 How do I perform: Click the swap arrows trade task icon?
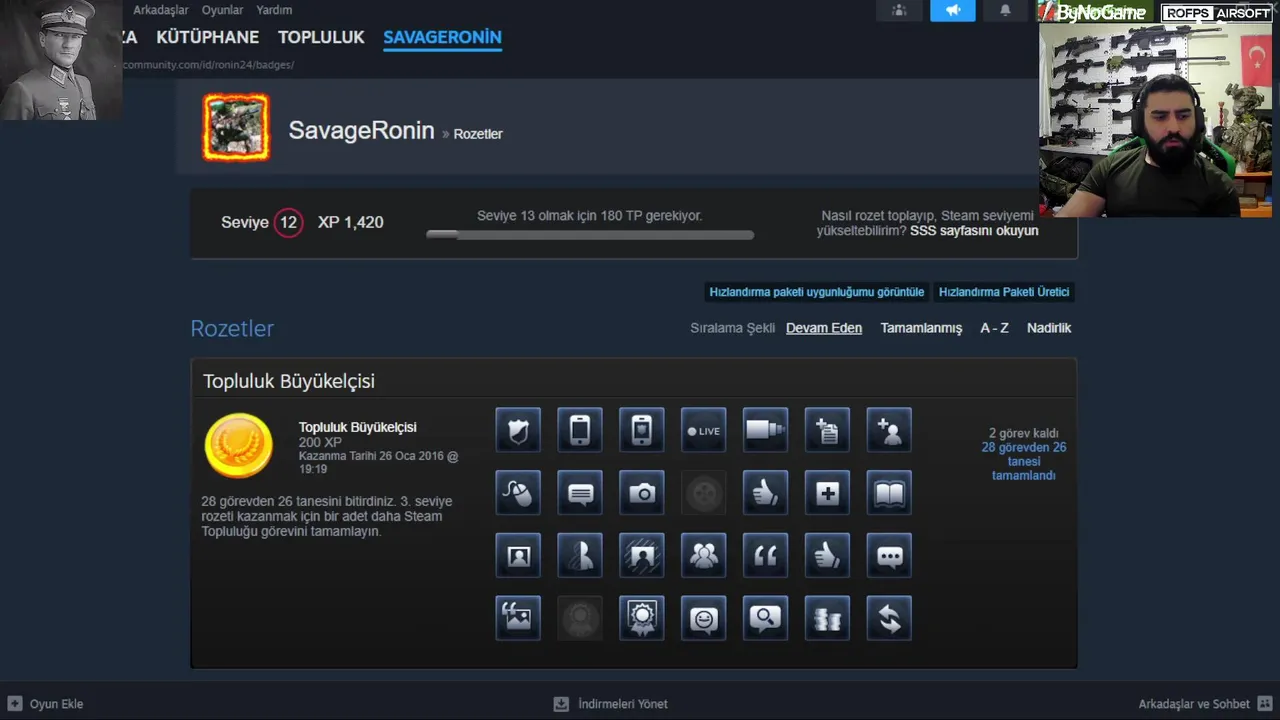(890, 617)
